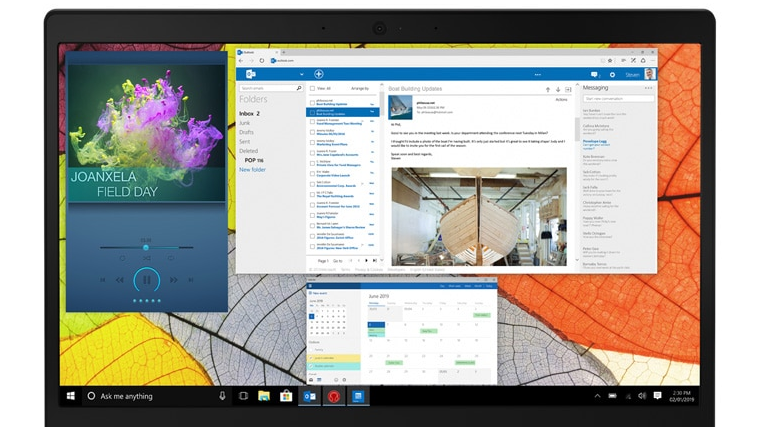Rewind the Field Day track
The width and height of the screenshot is (768, 432).
point(120,280)
